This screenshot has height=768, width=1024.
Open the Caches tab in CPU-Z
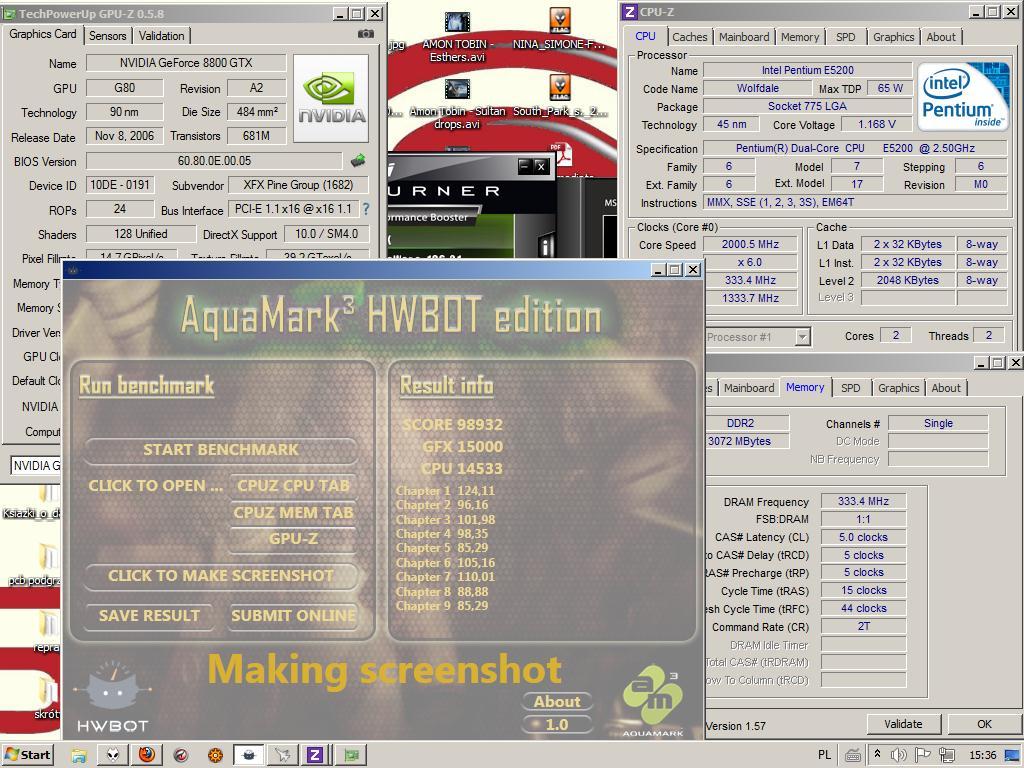tap(689, 37)
